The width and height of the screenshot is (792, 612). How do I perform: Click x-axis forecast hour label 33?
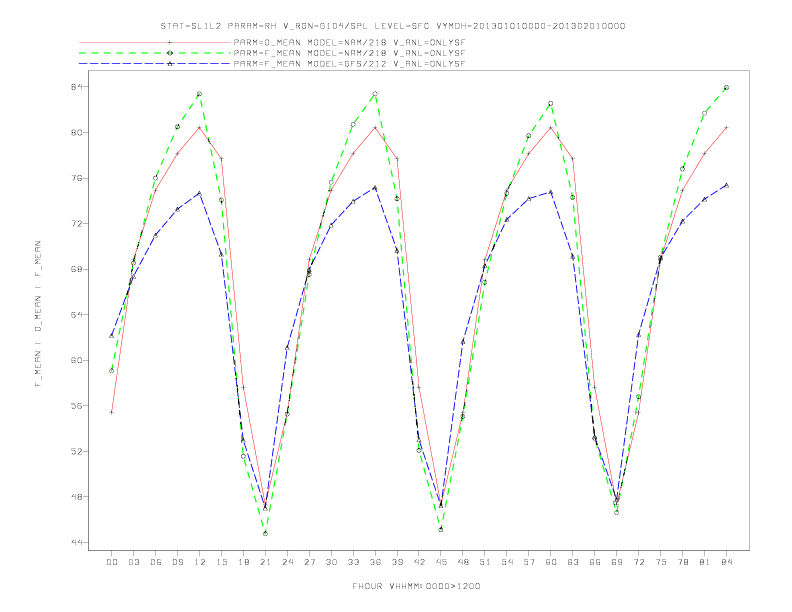tap(353, 562)
